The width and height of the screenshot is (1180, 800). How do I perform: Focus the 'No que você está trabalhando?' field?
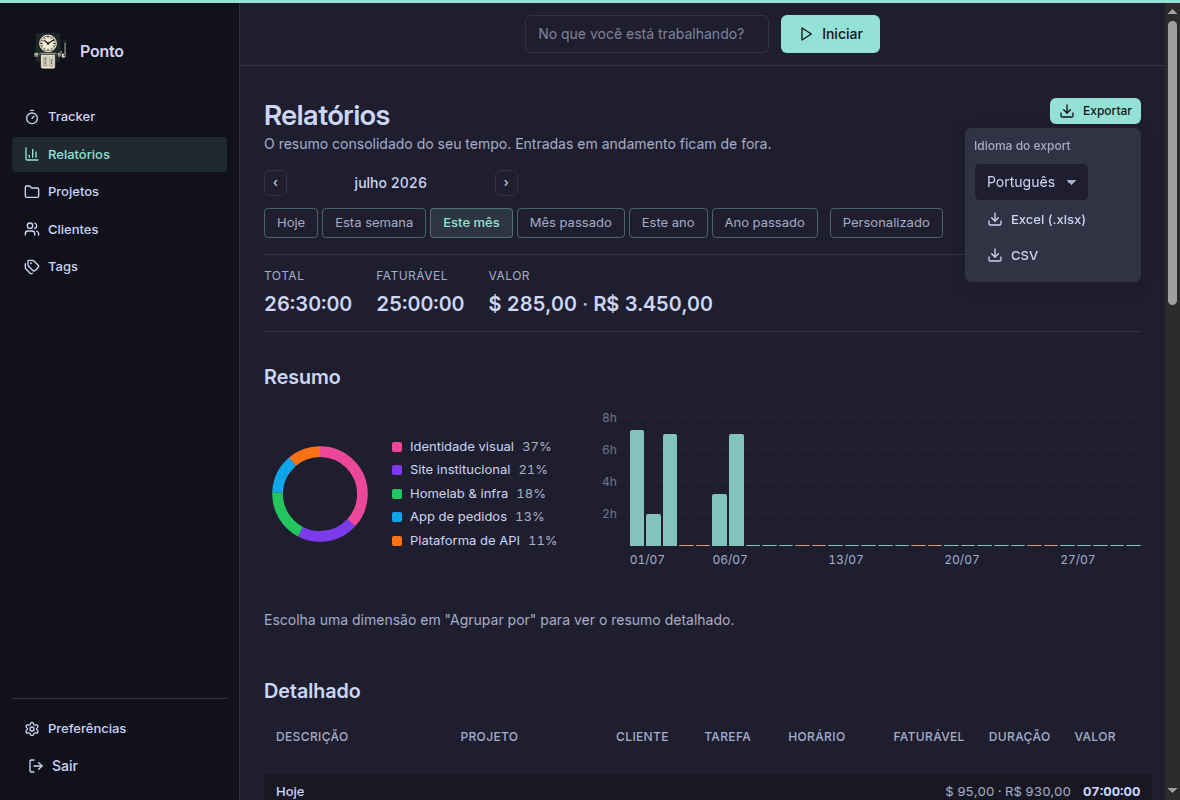click(646, 34)
